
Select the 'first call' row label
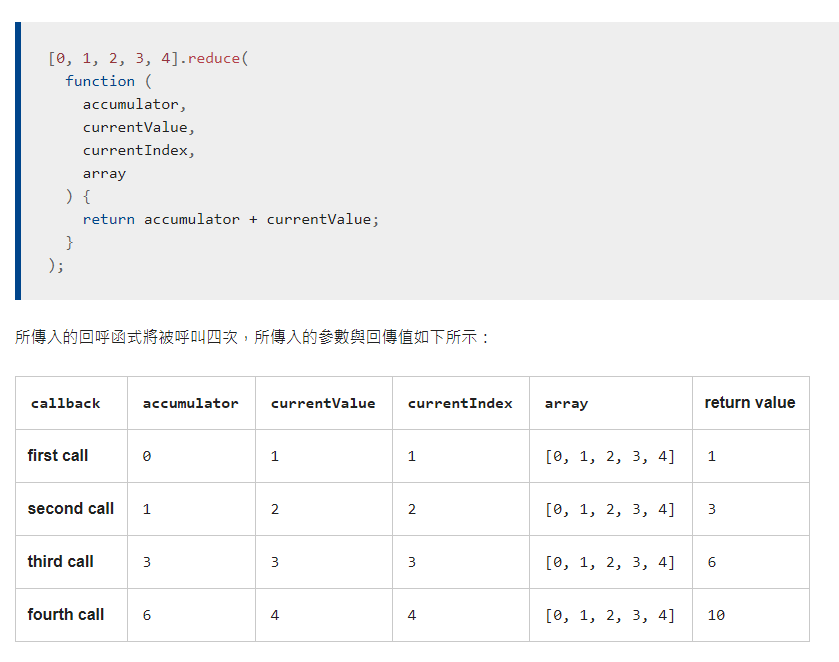tap(58, 456)
